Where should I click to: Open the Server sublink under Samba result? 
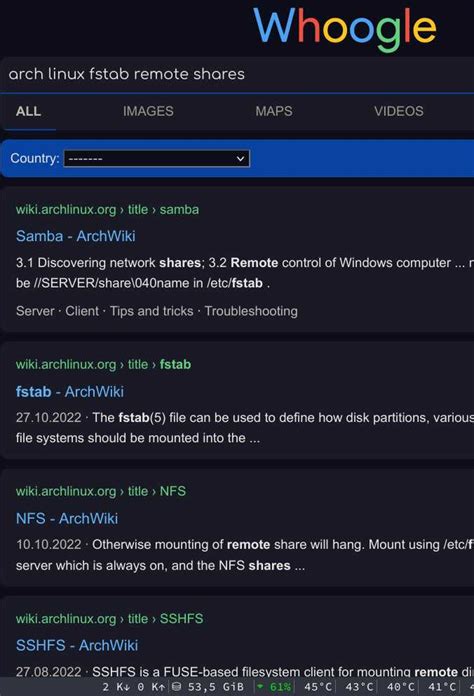[x=35, y=311]
